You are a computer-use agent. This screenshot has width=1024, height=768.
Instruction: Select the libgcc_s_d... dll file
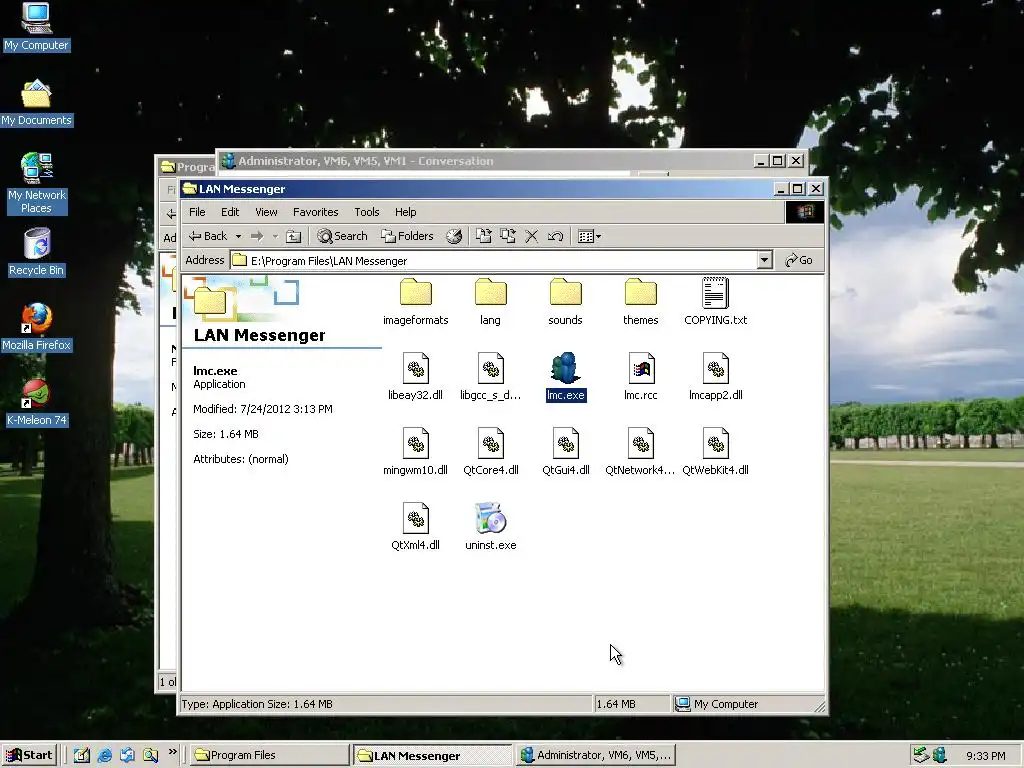(x=490, y=377)
